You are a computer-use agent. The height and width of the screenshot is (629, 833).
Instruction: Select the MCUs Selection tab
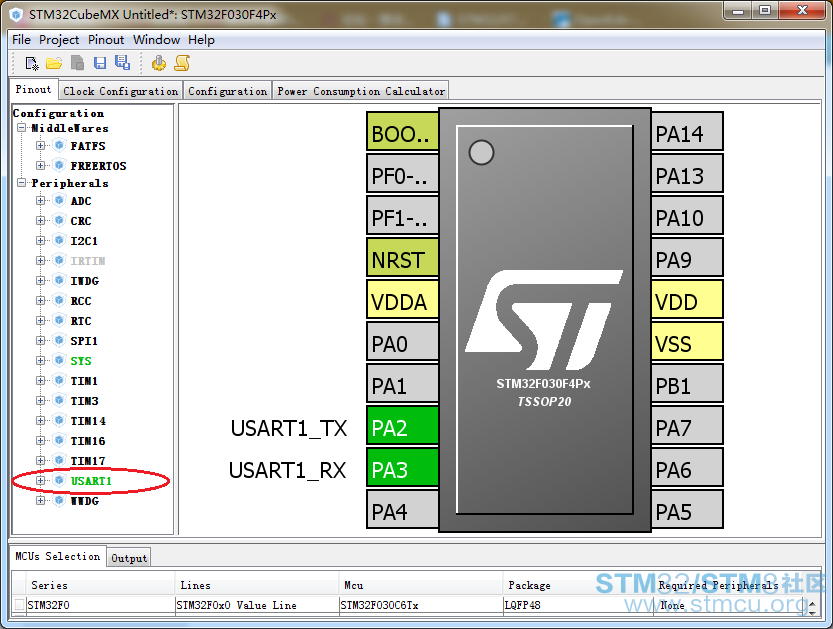coord(57,556)
